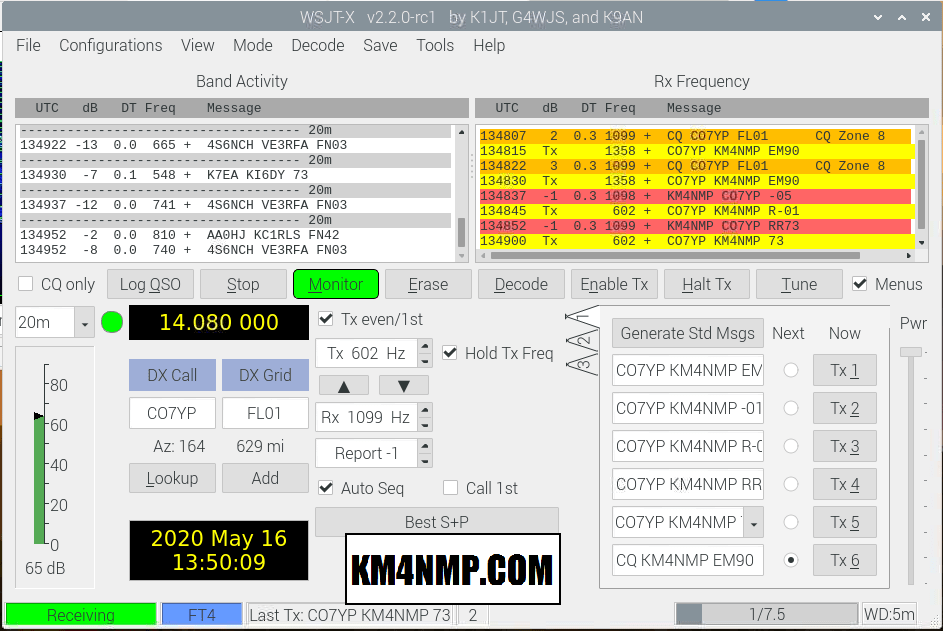Click the Pwr slider handle
943x631 pixels.
point(910,352)
